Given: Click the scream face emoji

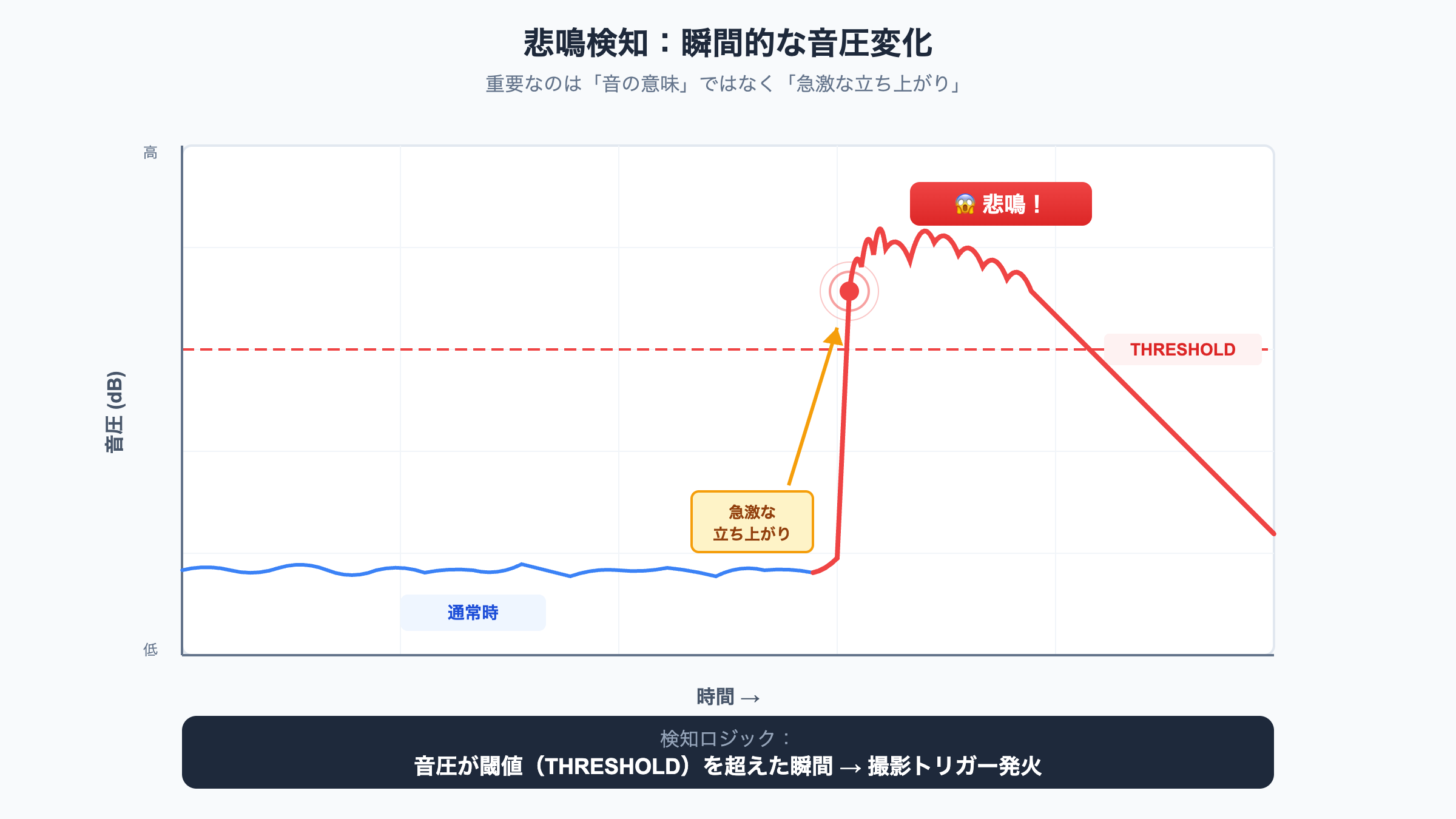Looking at the screenshot, I should (965, 204).
